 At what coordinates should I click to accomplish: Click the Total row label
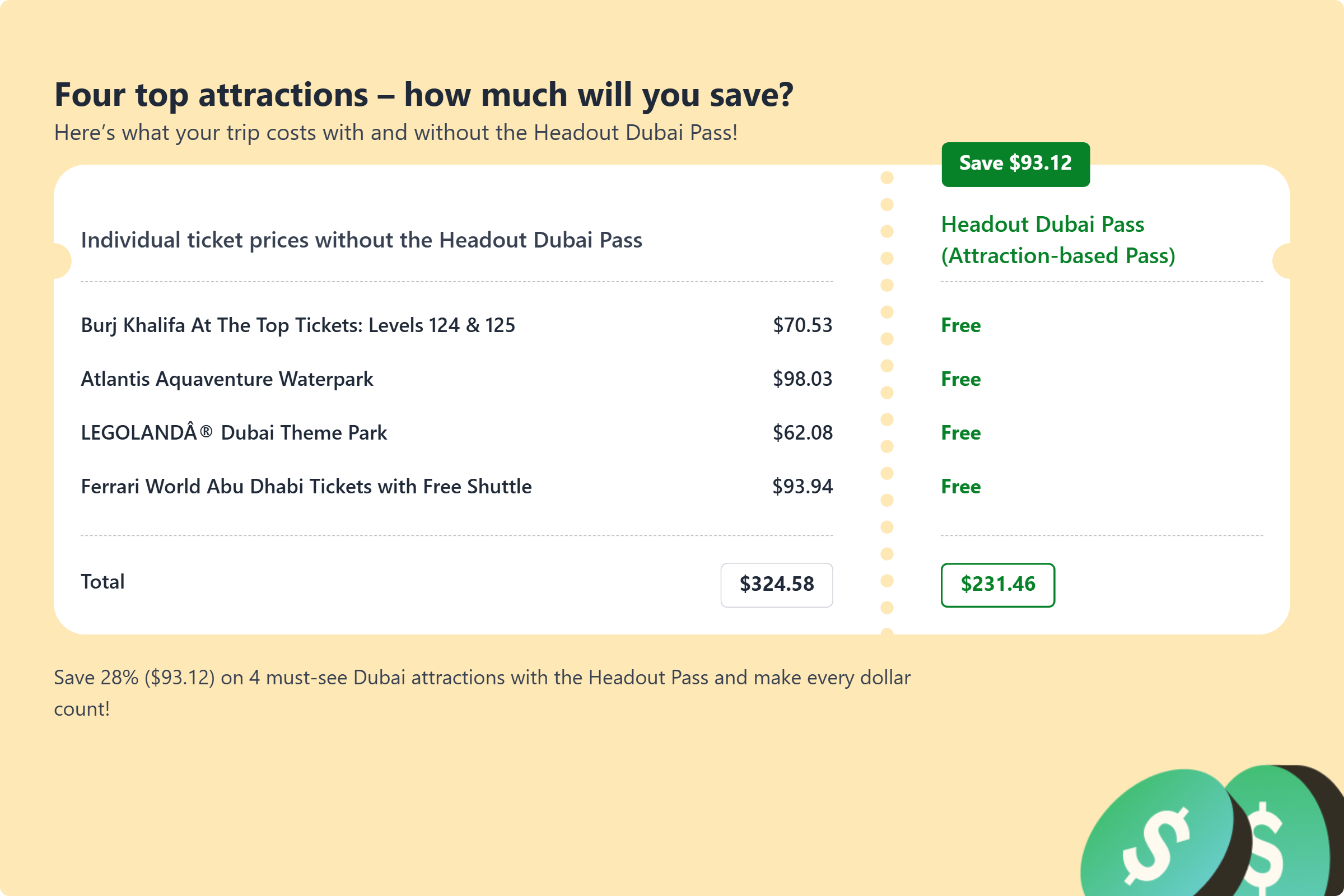tap(103, 582)
